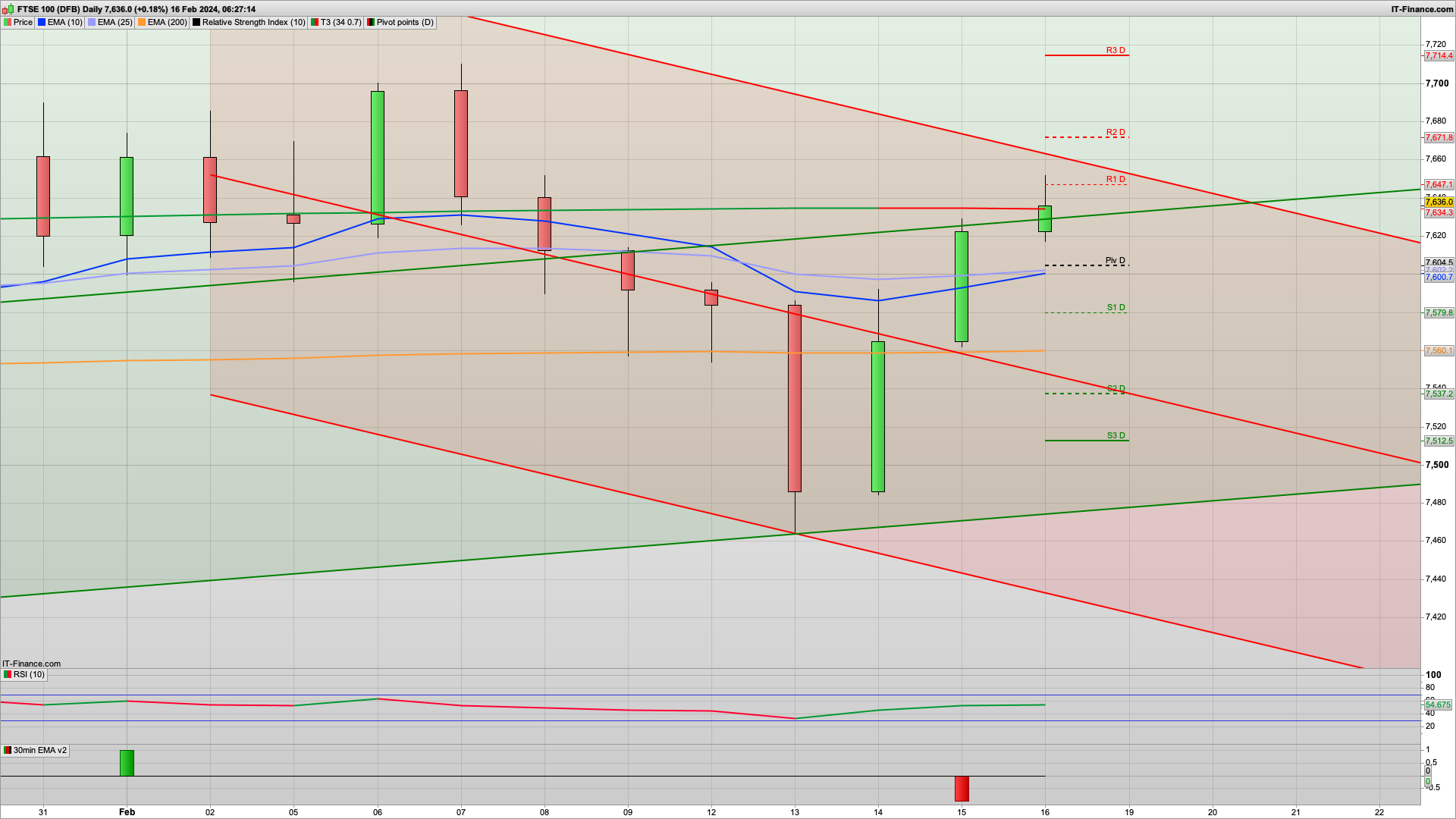Select the Pivot points (D) legend item
This screenshot has height=819, width=1456.
pyautogui.click(x=400, y=22)
